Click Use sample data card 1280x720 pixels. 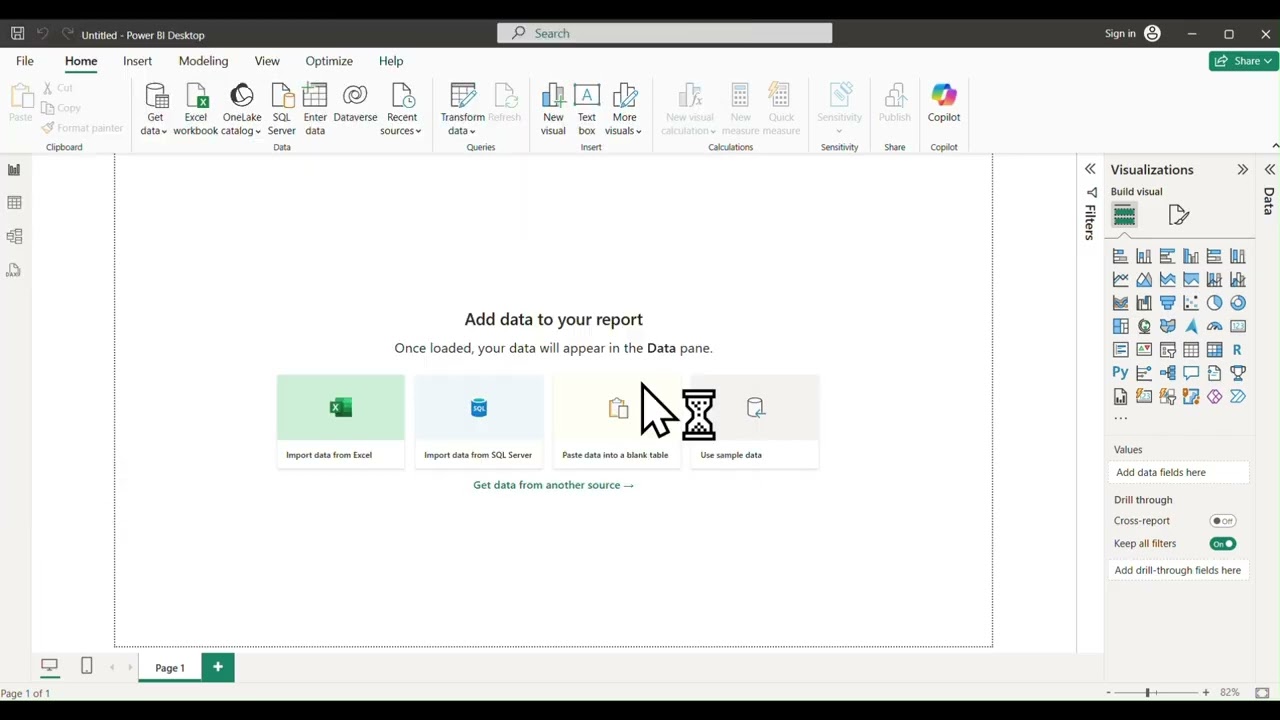(x=755, y=421)
